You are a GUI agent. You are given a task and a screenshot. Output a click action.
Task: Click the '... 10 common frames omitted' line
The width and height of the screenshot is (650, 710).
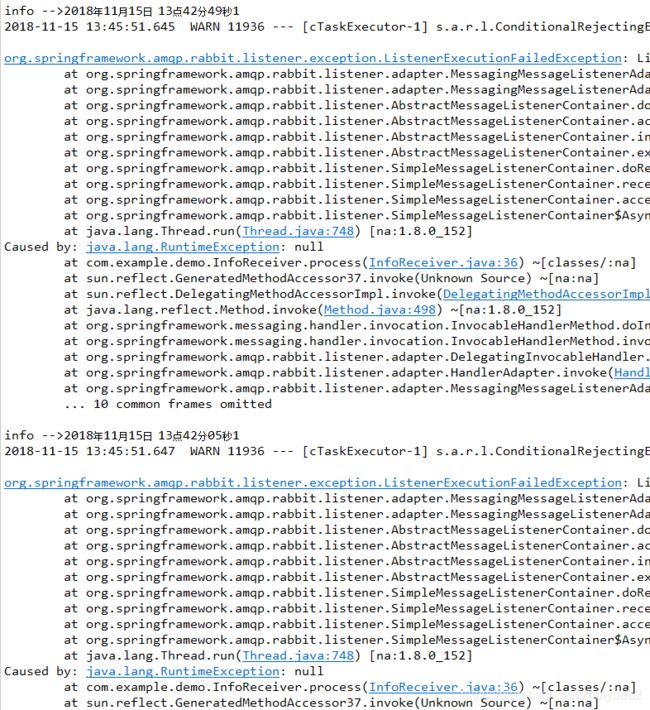tap(168, 404)
